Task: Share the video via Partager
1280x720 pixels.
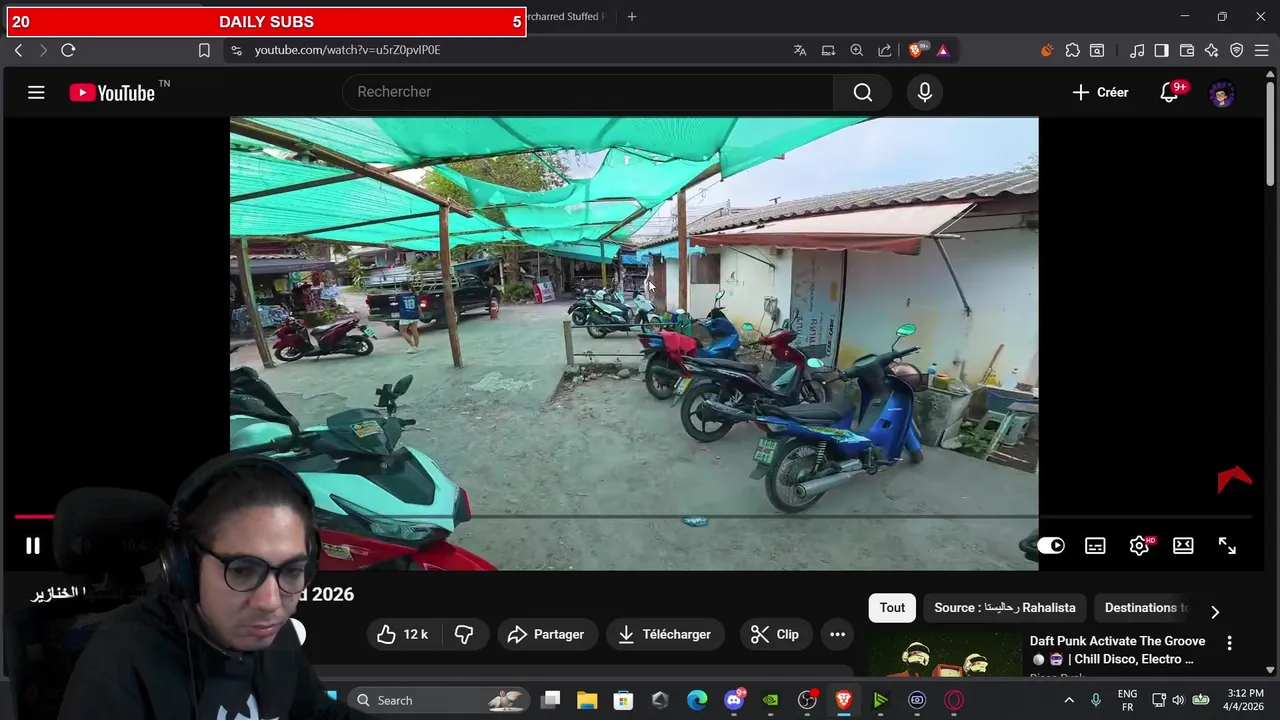Action: [546, 634]
